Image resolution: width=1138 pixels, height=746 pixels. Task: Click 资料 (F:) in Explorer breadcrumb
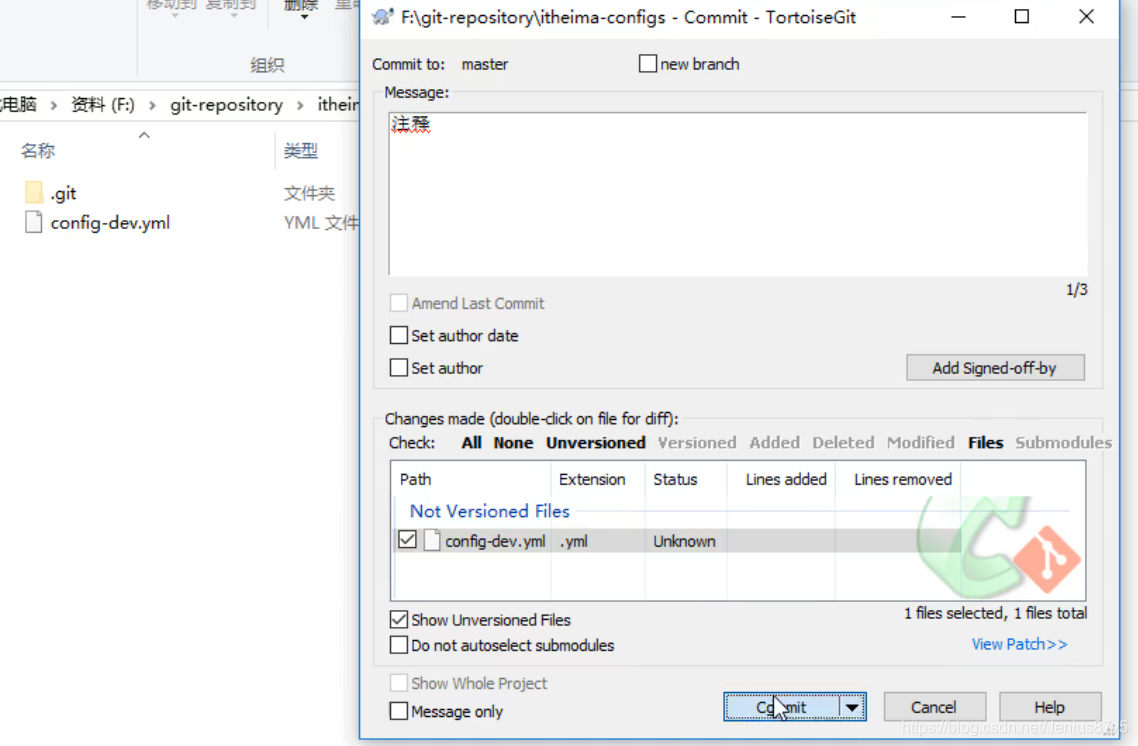coord(102,105)
